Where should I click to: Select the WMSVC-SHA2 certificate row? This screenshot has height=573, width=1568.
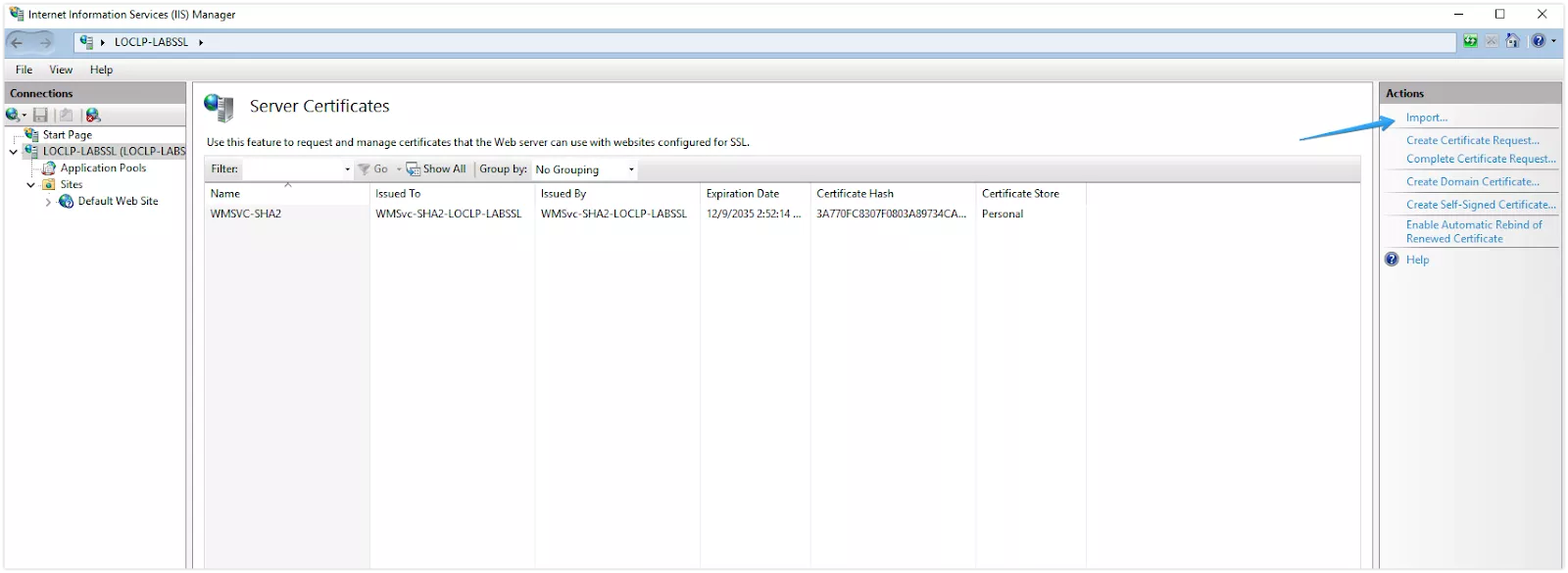point(246,214)
